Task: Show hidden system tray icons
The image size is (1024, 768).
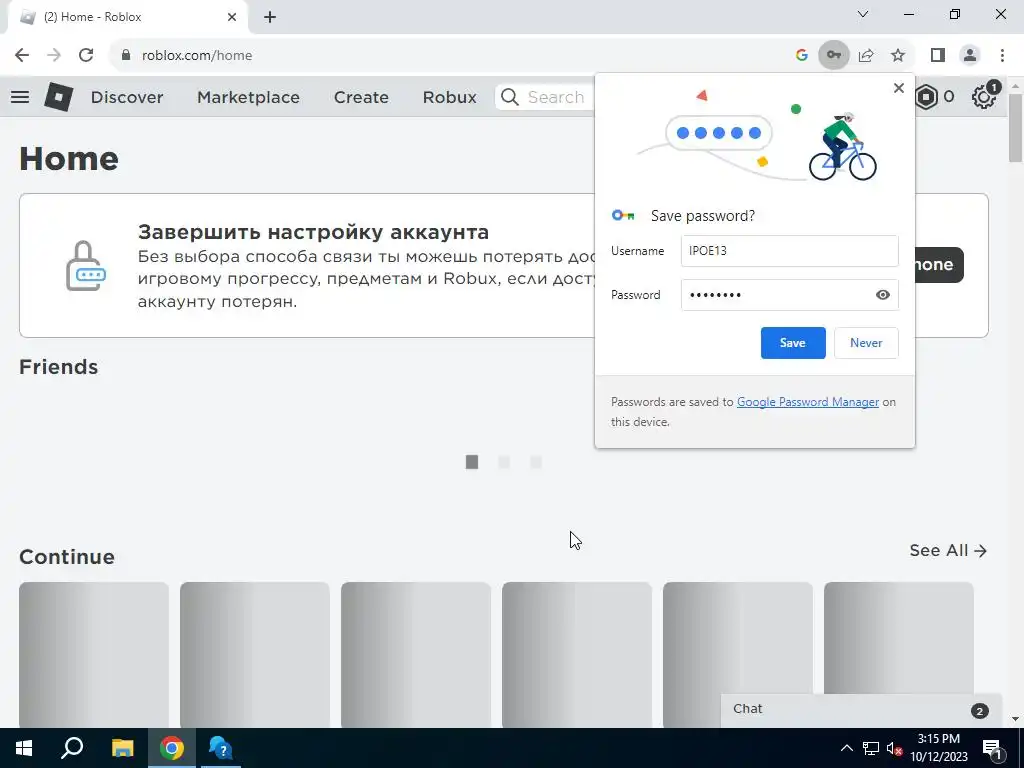Action: click(846, 748)
